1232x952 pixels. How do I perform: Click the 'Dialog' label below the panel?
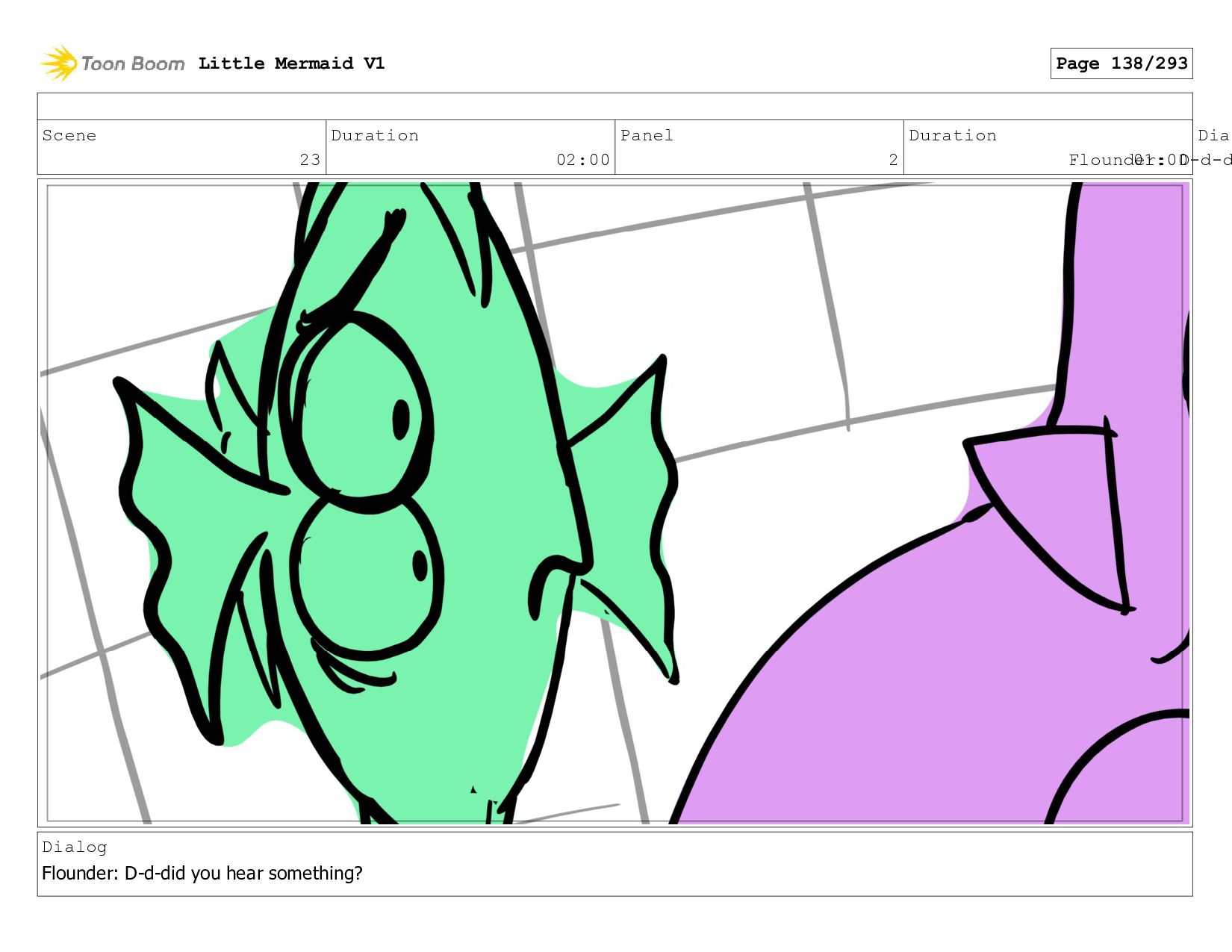[75, 847]
